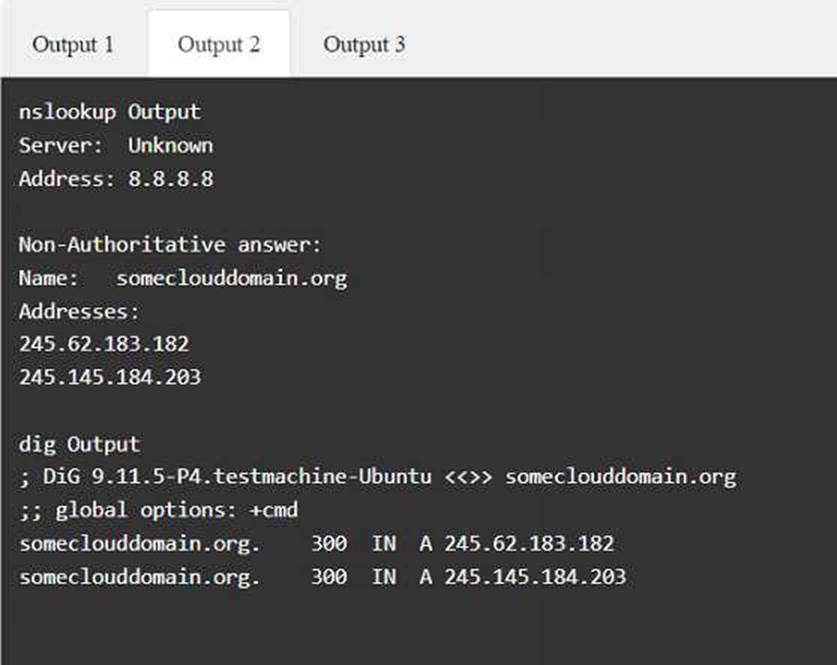Click second dig record domain name
This screenshot has width=837, height=665.
click(140, 577)
